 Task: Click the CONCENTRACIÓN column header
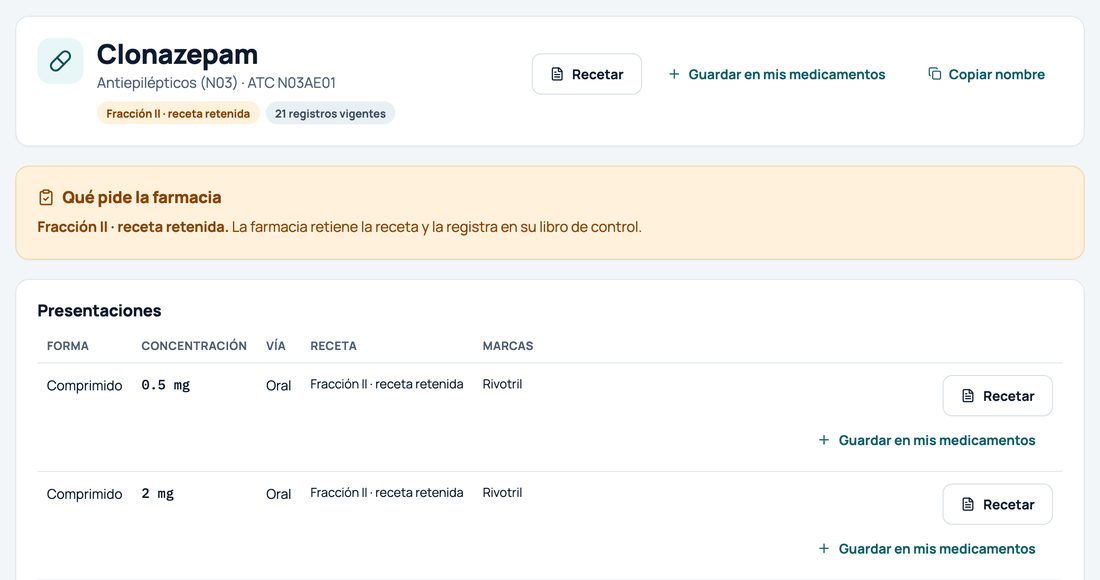[194, 346]
